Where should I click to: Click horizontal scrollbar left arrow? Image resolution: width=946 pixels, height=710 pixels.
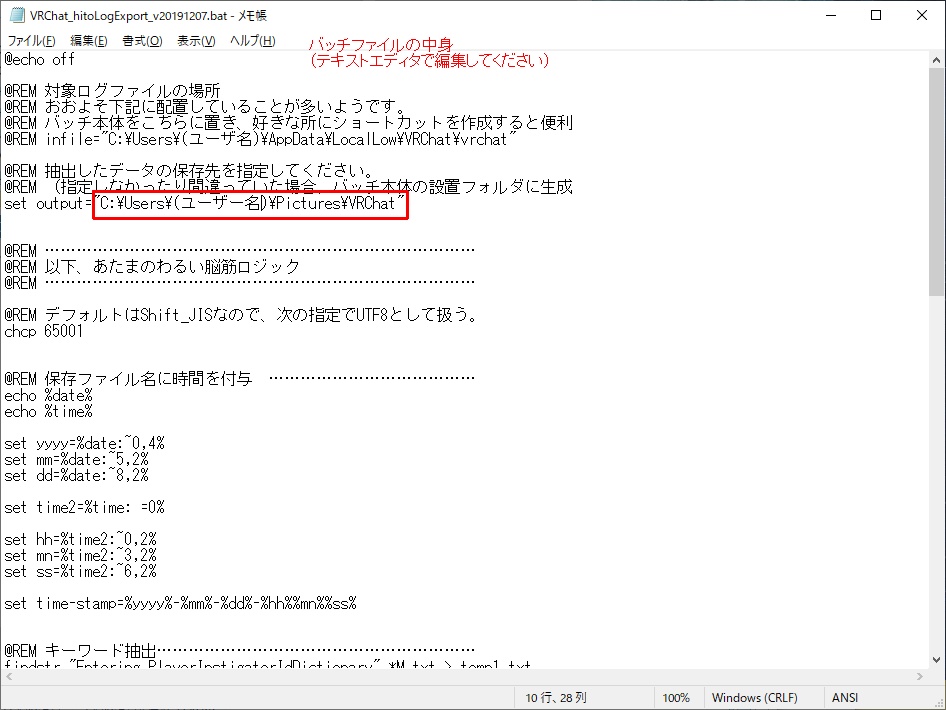tap(9, 676)
